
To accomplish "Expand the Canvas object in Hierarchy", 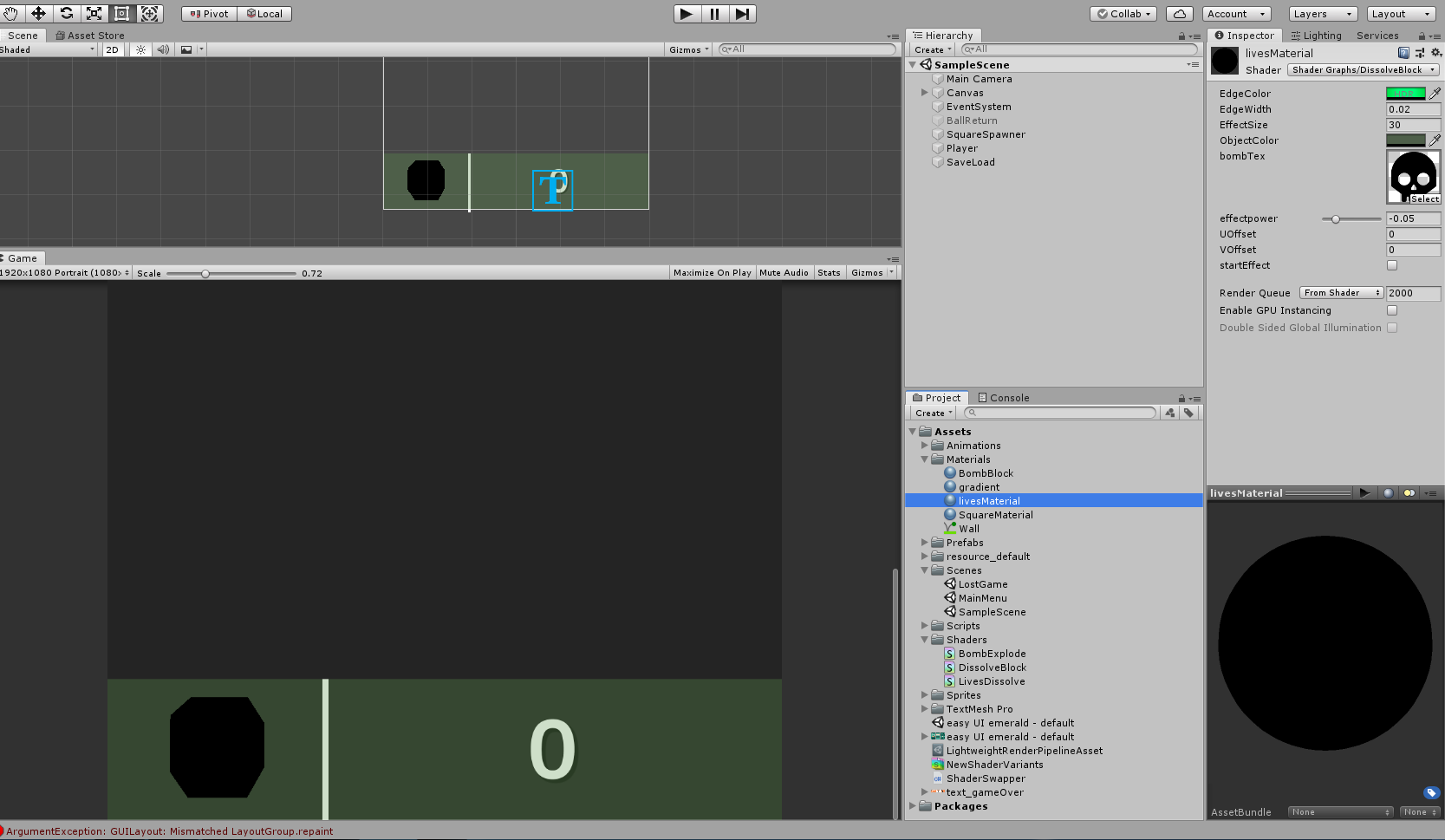I will point(925,93).
